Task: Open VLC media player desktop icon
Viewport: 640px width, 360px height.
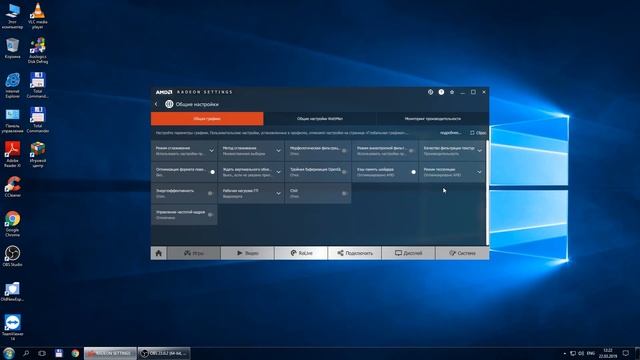Action: [x=38, y=16]
